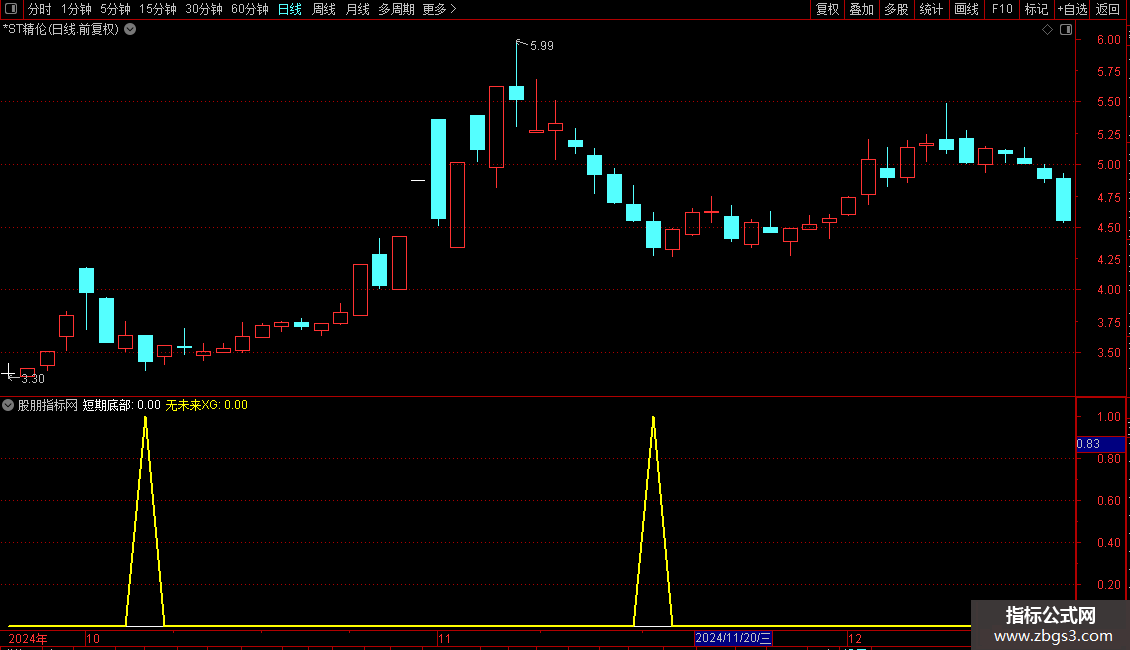Click the diamond icon in chart corner
The image size is (1130, 650).
(x=1048, y=30)
